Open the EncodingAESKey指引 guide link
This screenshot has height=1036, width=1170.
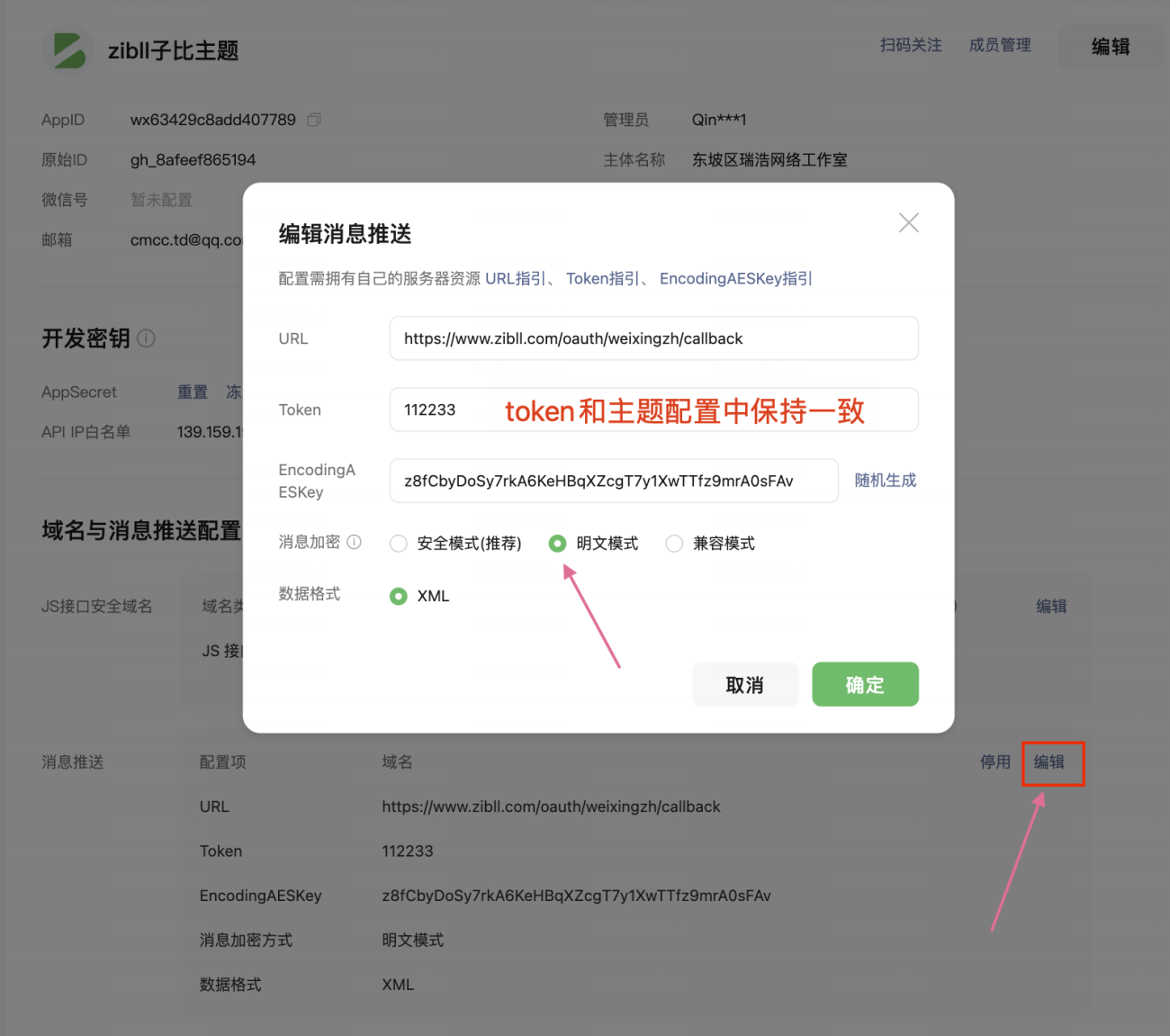coord(734,278)
